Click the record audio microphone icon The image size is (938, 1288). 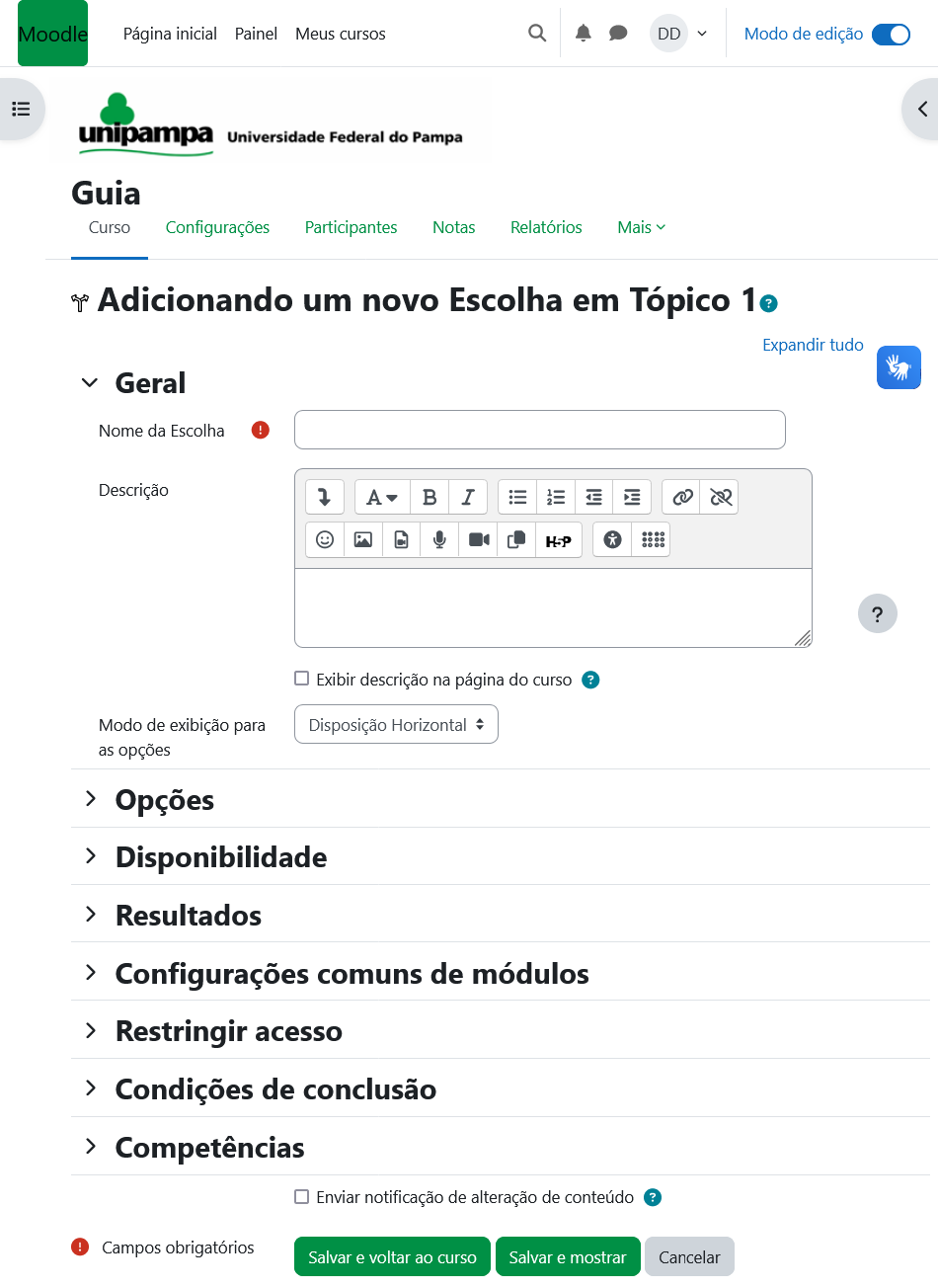point(439,540)
